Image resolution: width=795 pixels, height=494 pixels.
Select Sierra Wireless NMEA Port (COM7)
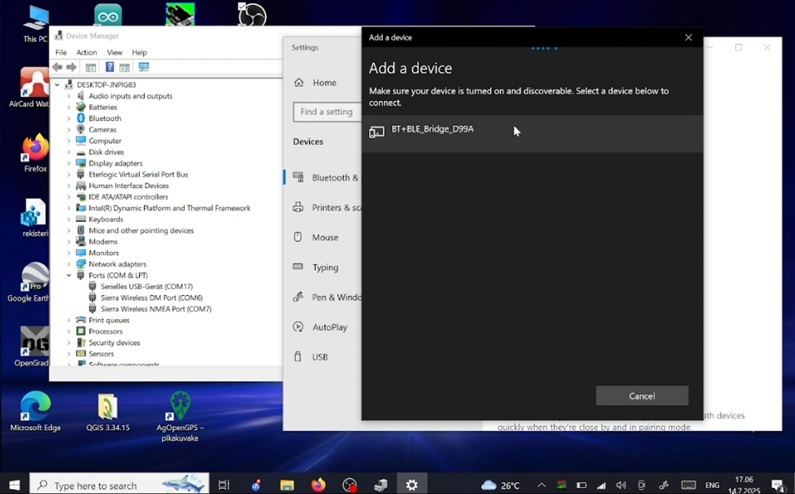(155, 309)
